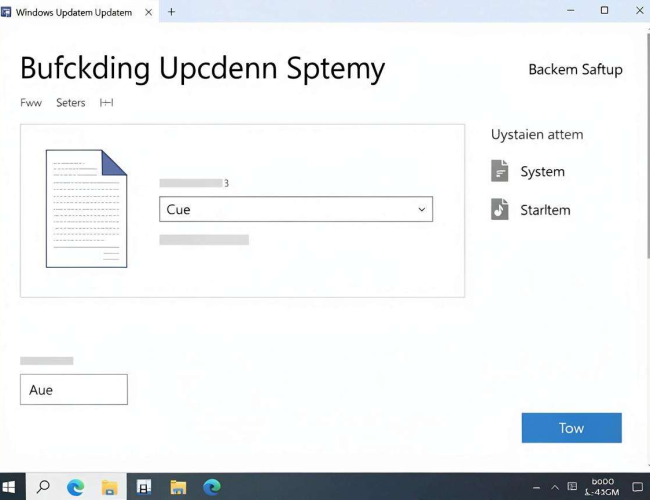Switch to the Fww tab
This screenshot has width=650, height=500.
31,102
